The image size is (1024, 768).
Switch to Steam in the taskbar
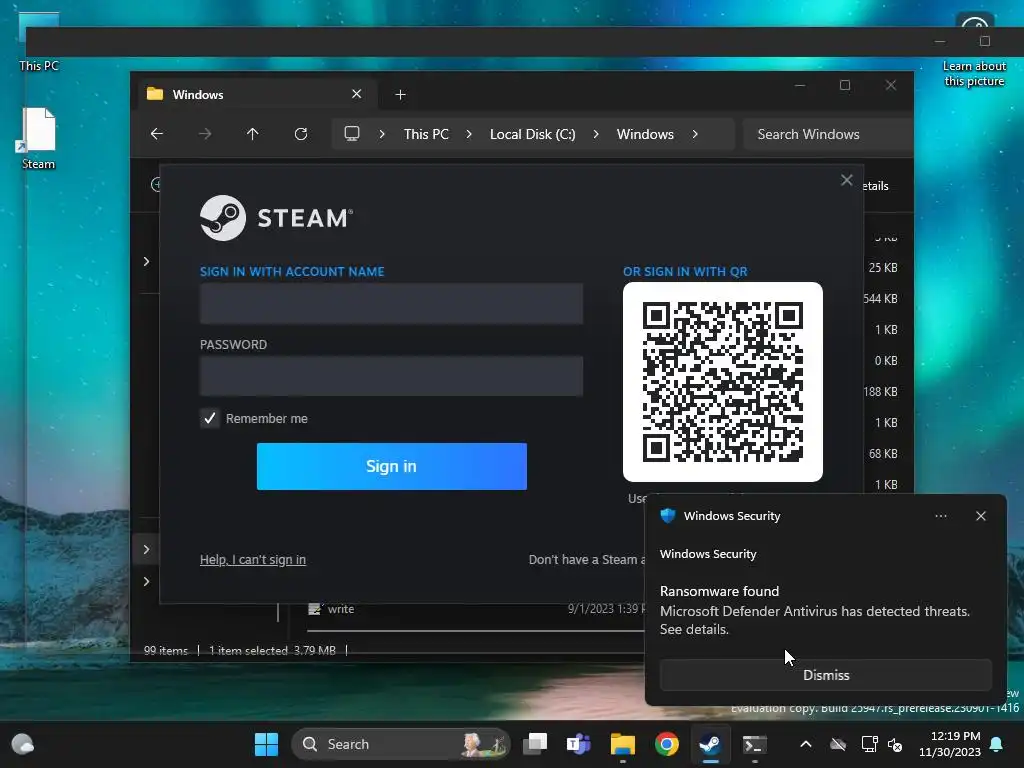click(710, 744)
